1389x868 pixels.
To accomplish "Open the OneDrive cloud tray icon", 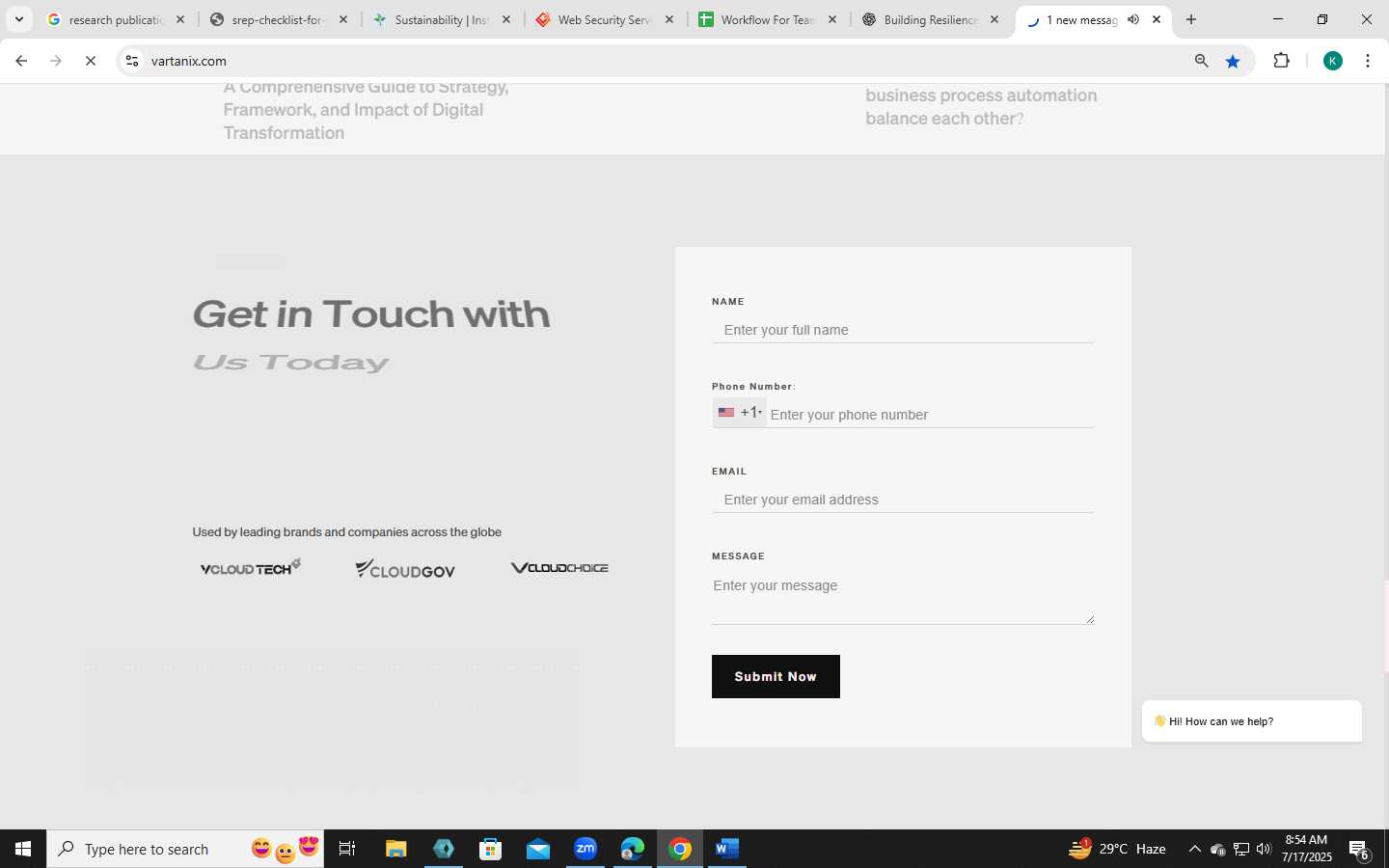I will 1217,849.
